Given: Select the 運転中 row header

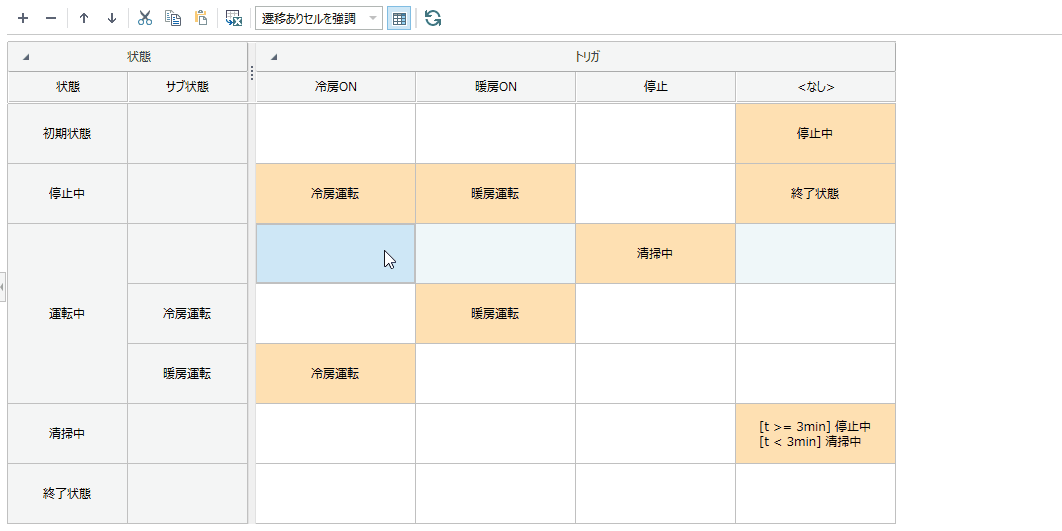Looking at the screenshot, I should tap(68, 314).
